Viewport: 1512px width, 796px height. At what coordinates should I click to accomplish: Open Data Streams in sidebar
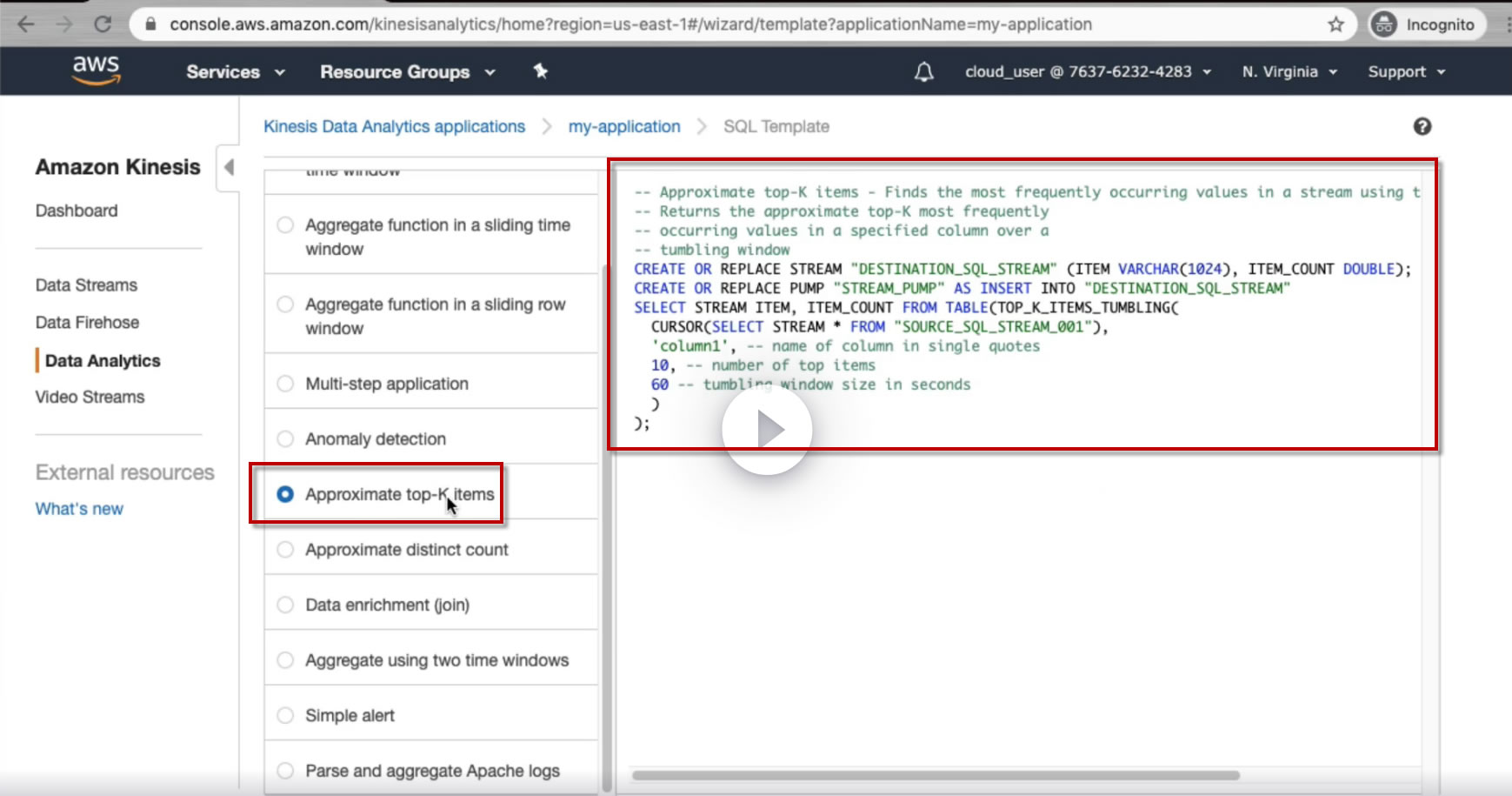tap(86, 285)
